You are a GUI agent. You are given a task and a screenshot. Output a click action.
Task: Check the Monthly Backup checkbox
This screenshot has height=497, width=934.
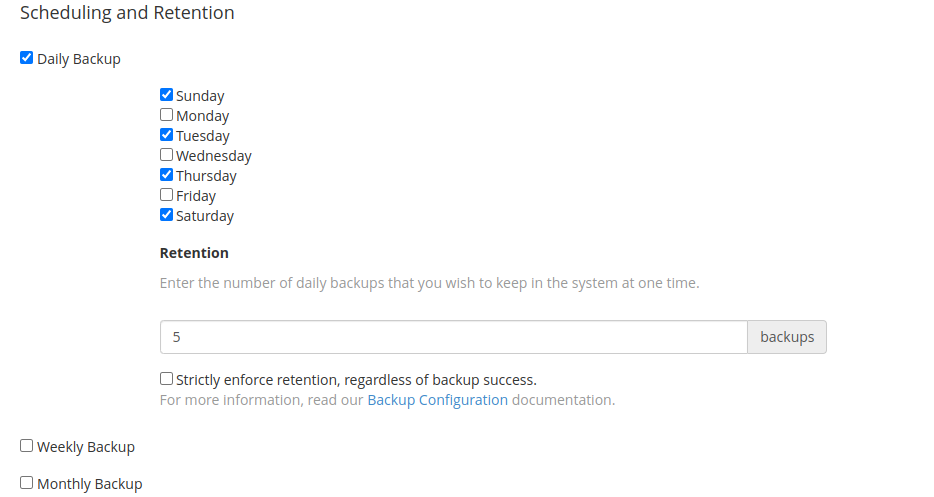tap(27, 483)
